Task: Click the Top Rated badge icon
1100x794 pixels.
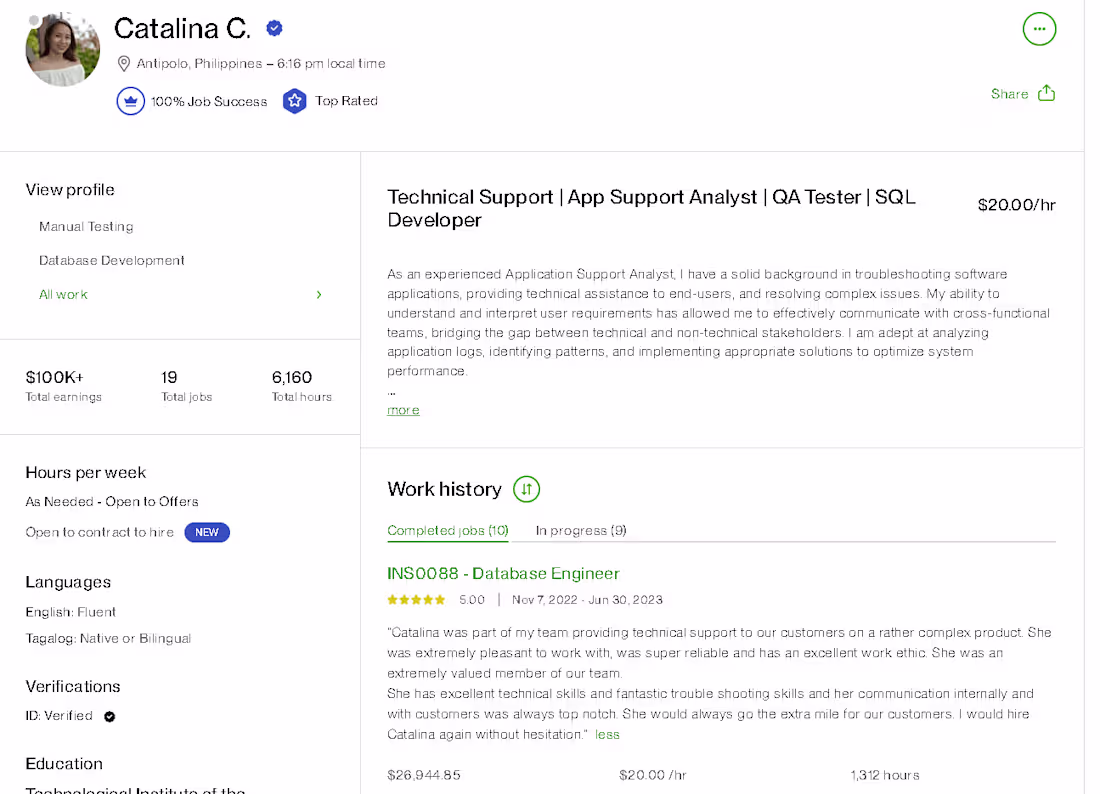Action: click(x=294, y=101)
